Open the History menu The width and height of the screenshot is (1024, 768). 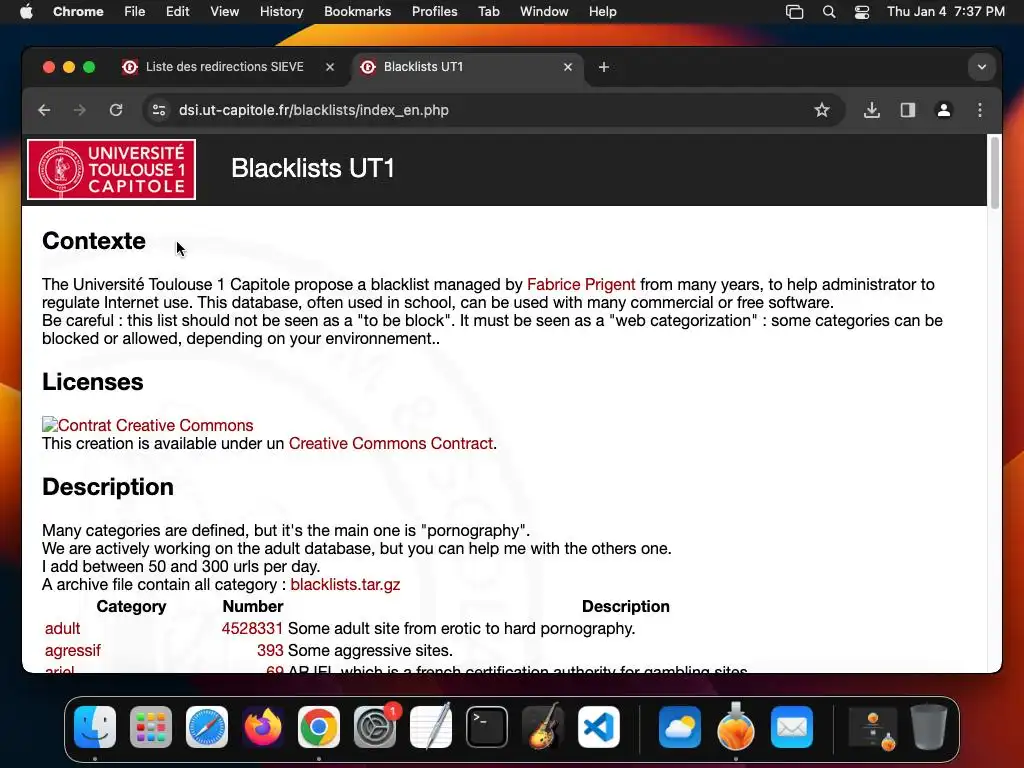(281, 12)
